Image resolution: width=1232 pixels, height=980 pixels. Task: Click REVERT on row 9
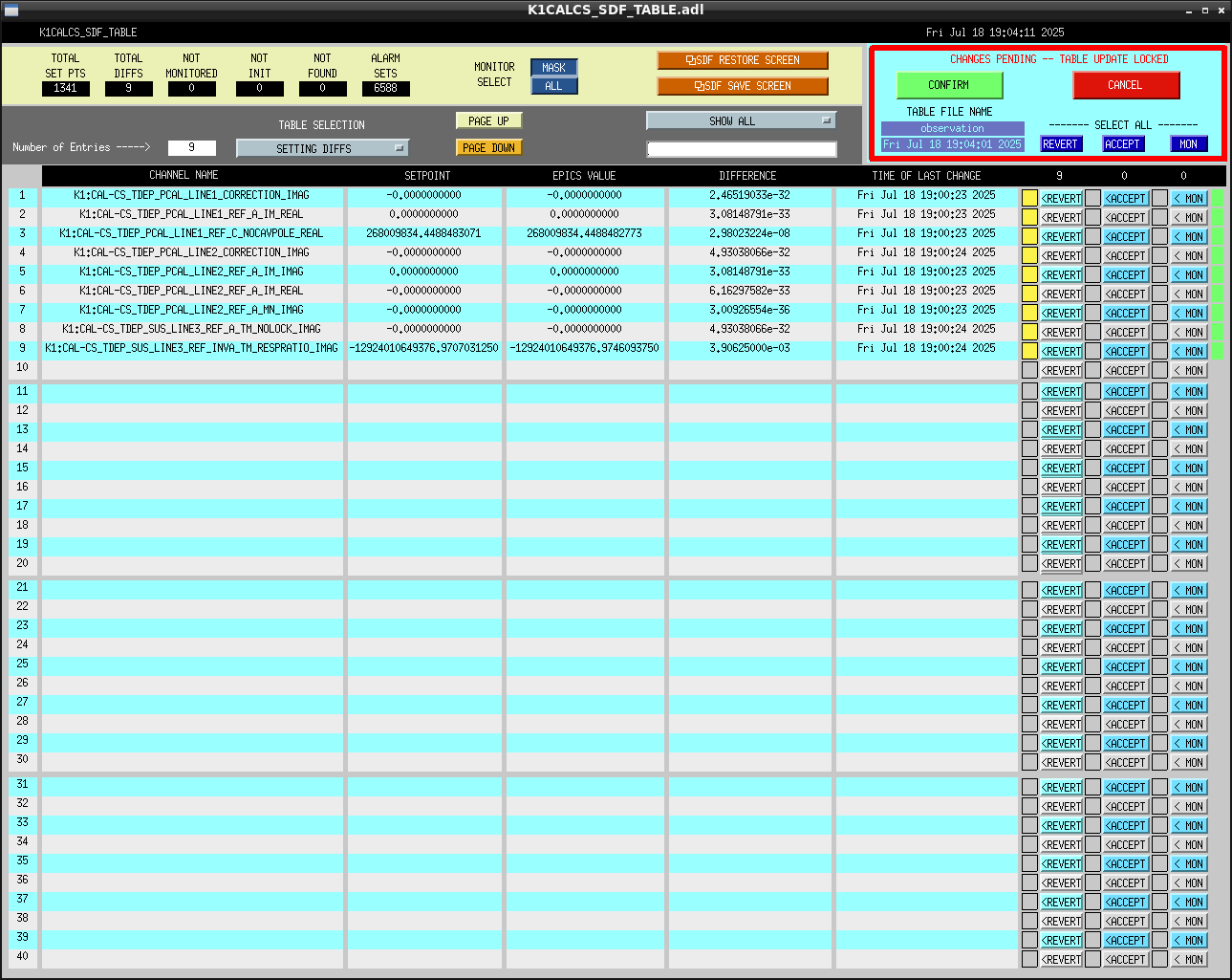click(1061, 351)
